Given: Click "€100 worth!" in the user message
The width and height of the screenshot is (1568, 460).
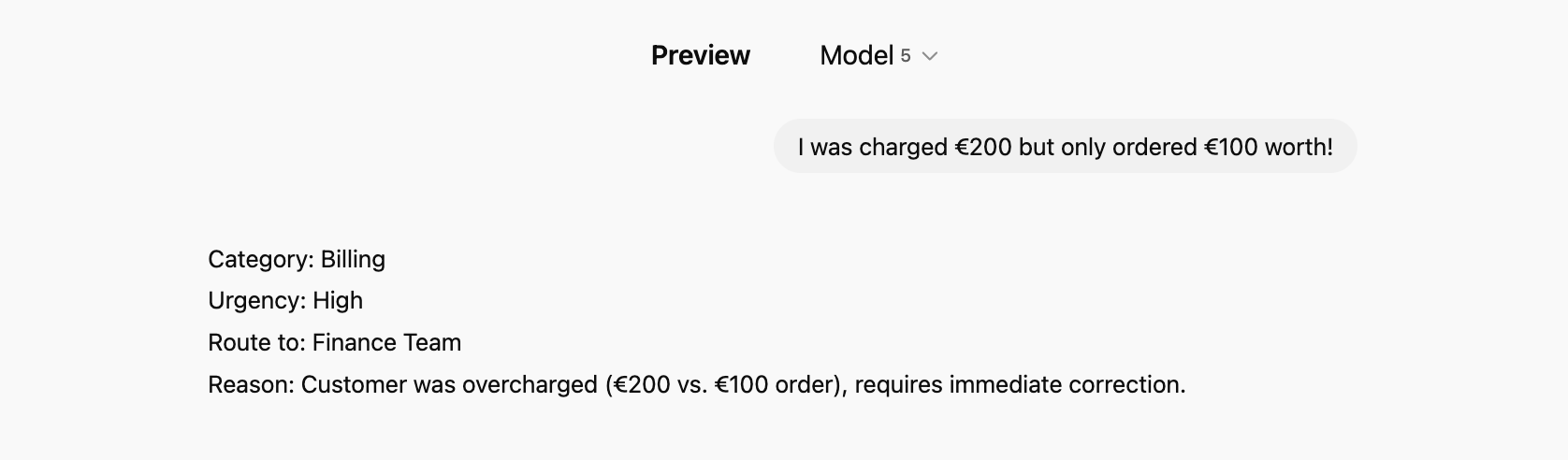Looking at the screenshot, I should click(1268, 147).
